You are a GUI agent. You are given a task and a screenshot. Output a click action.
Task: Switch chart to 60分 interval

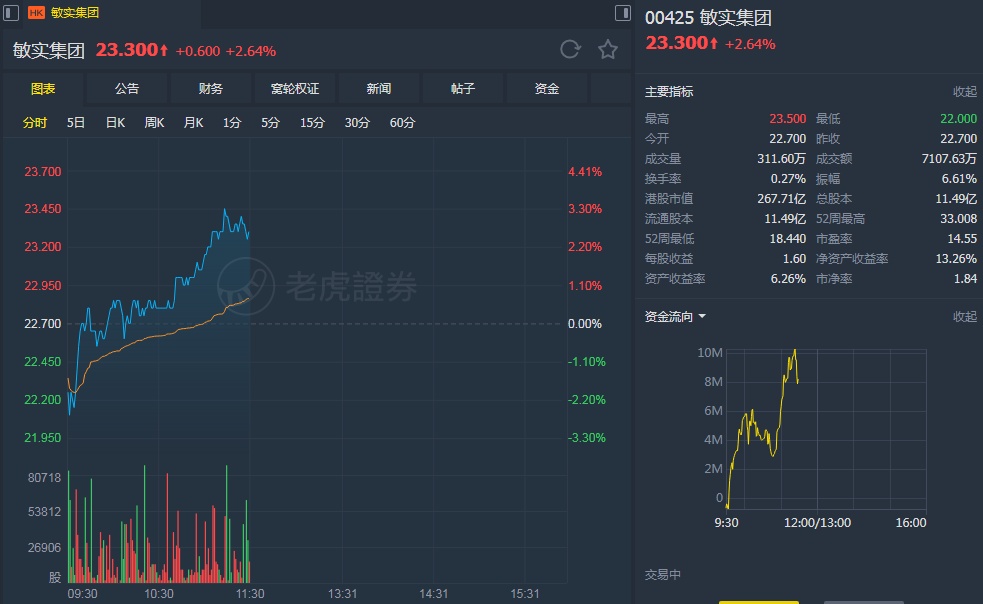click(x=402, y=123)
